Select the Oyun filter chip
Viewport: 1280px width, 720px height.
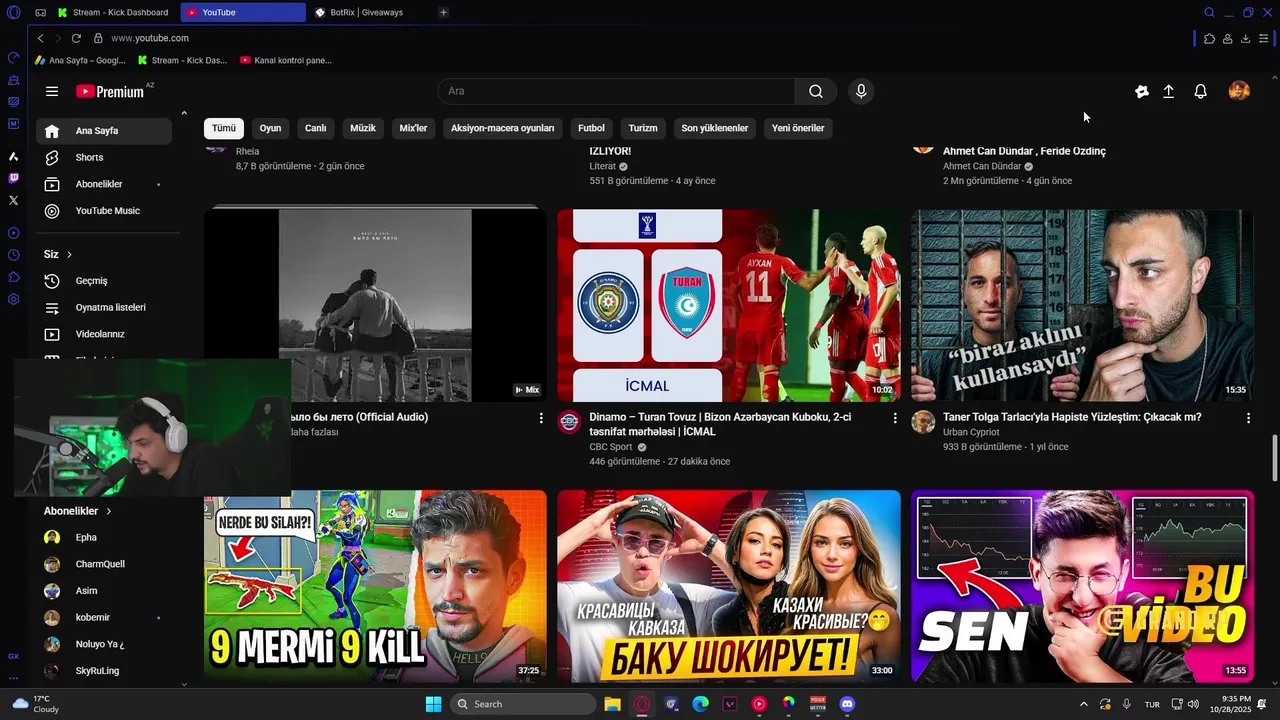pyautogui.click(x=270, y=128)
